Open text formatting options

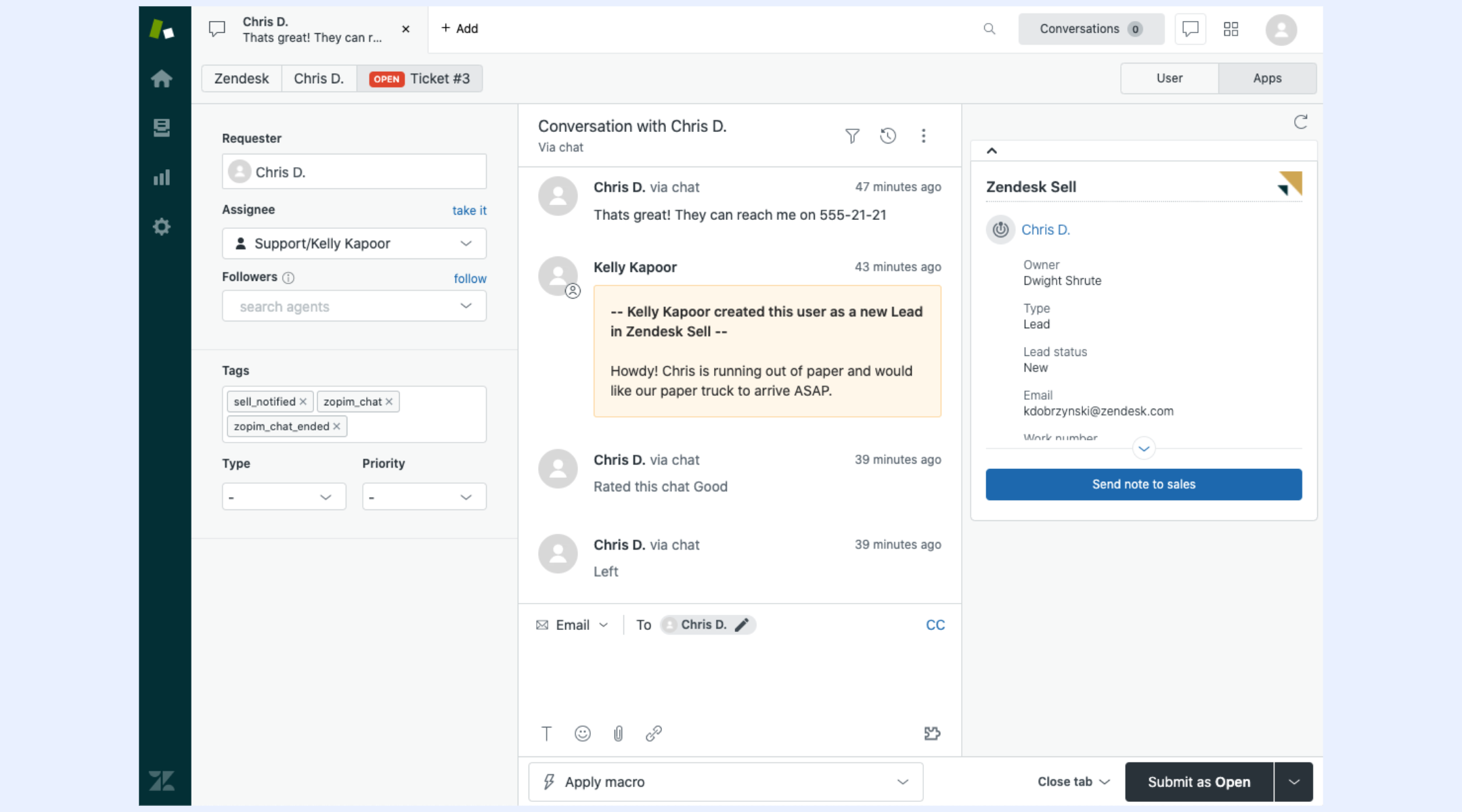click(546, 734)
